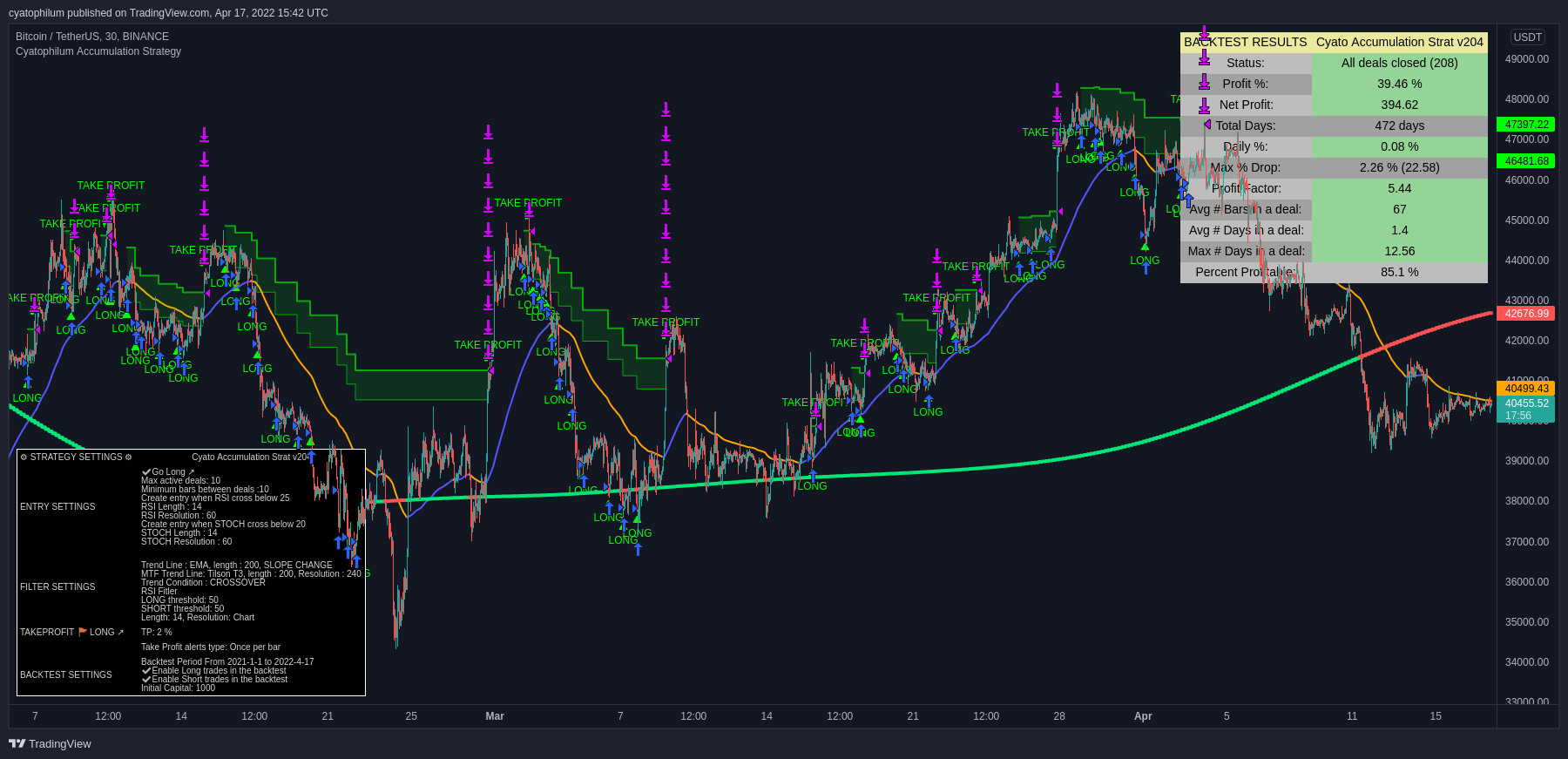Image resolution: width=1568 pixels, height=759 pixels.
Task: Click the Max # Days in a deal value 12.56
Action: click(1399, 251)
